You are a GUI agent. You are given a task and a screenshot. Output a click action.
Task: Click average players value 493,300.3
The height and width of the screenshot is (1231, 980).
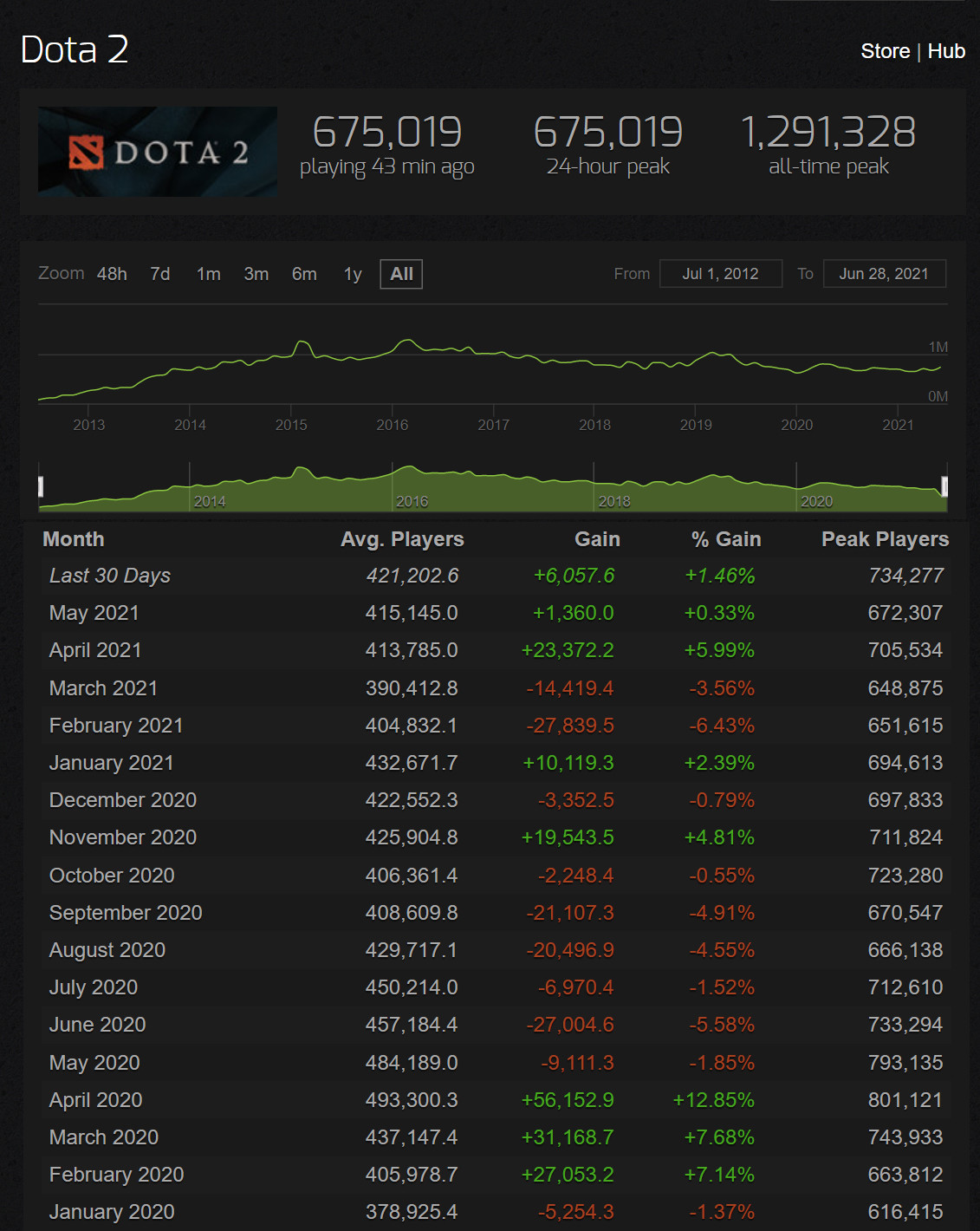pos(412,1100)
